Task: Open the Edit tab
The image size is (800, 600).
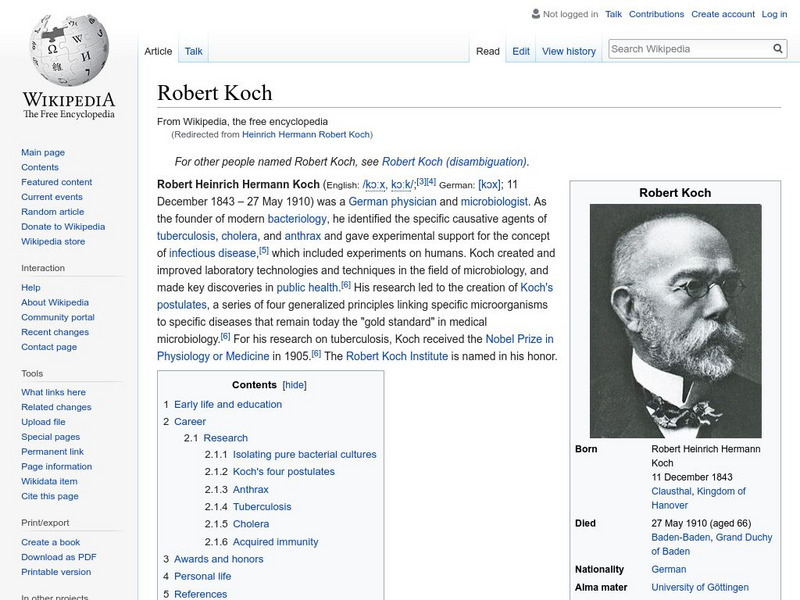Action: tap(521, 51)
